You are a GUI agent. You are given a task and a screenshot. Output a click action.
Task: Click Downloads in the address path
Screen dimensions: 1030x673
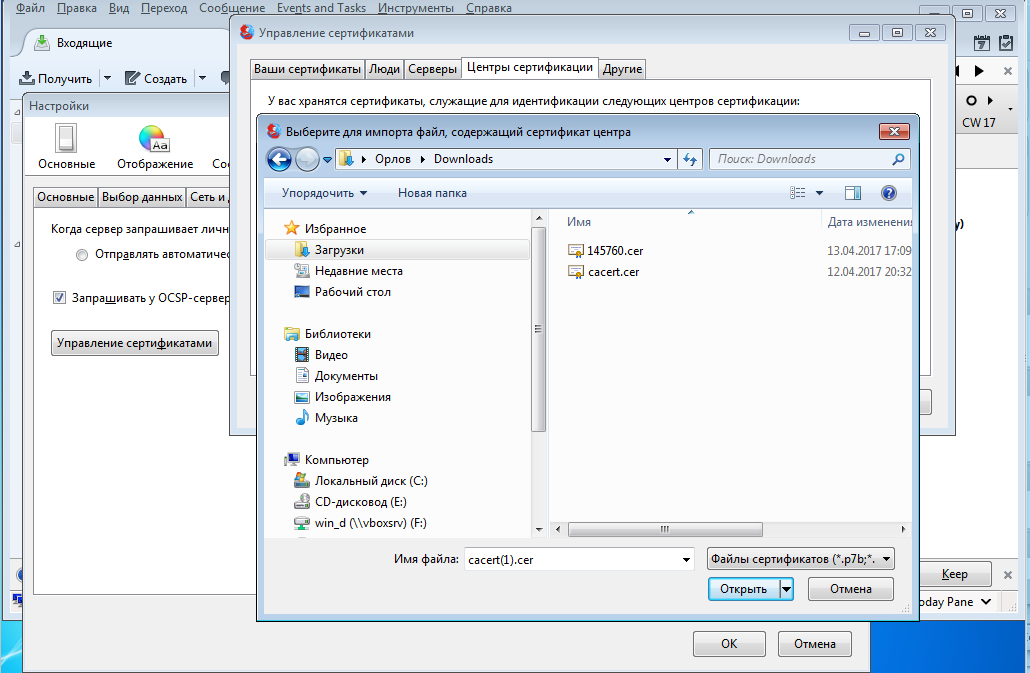[x=463, y=159]
